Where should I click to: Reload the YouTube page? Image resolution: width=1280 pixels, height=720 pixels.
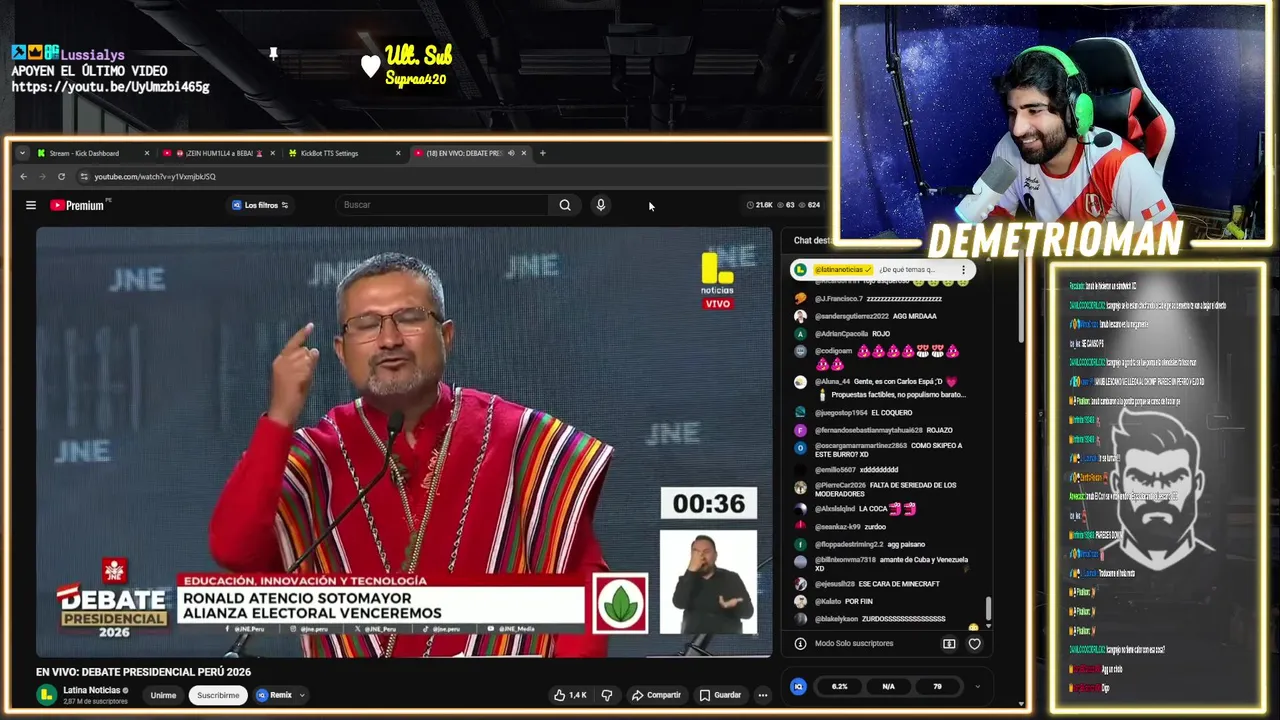point(61,176)
